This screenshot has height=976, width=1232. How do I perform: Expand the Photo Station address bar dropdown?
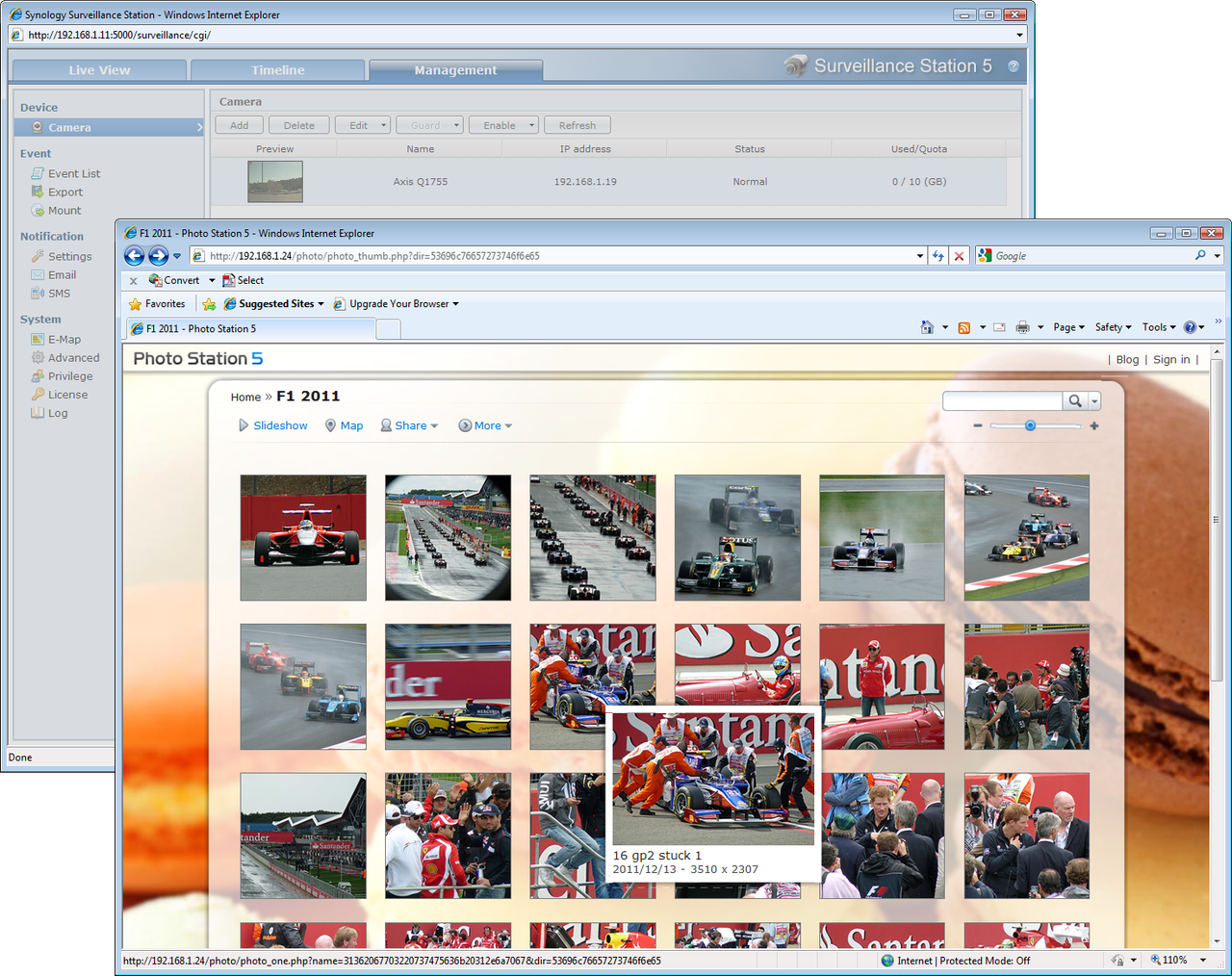point(920,256)
